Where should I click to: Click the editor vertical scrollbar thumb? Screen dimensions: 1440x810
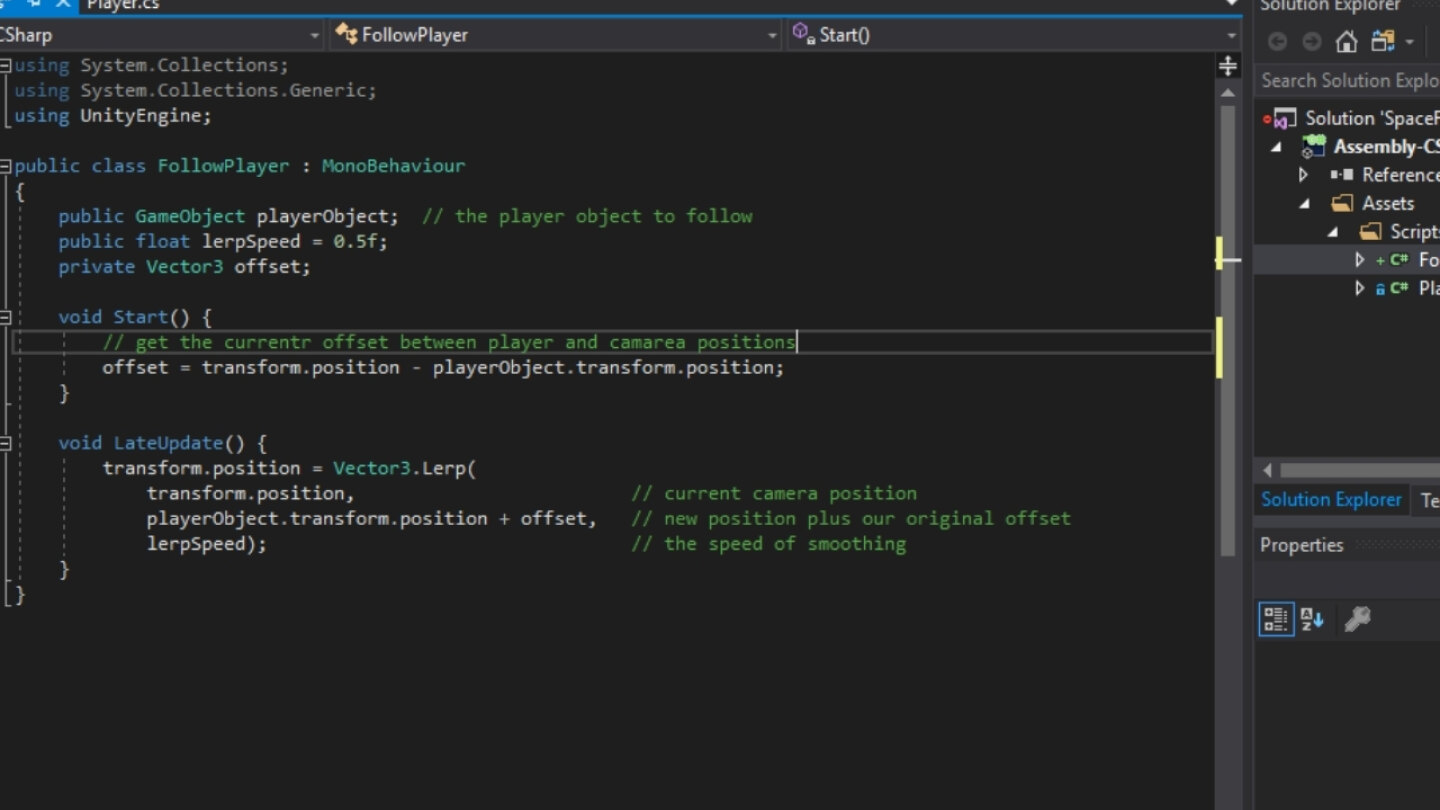[x=1228, y=330]
